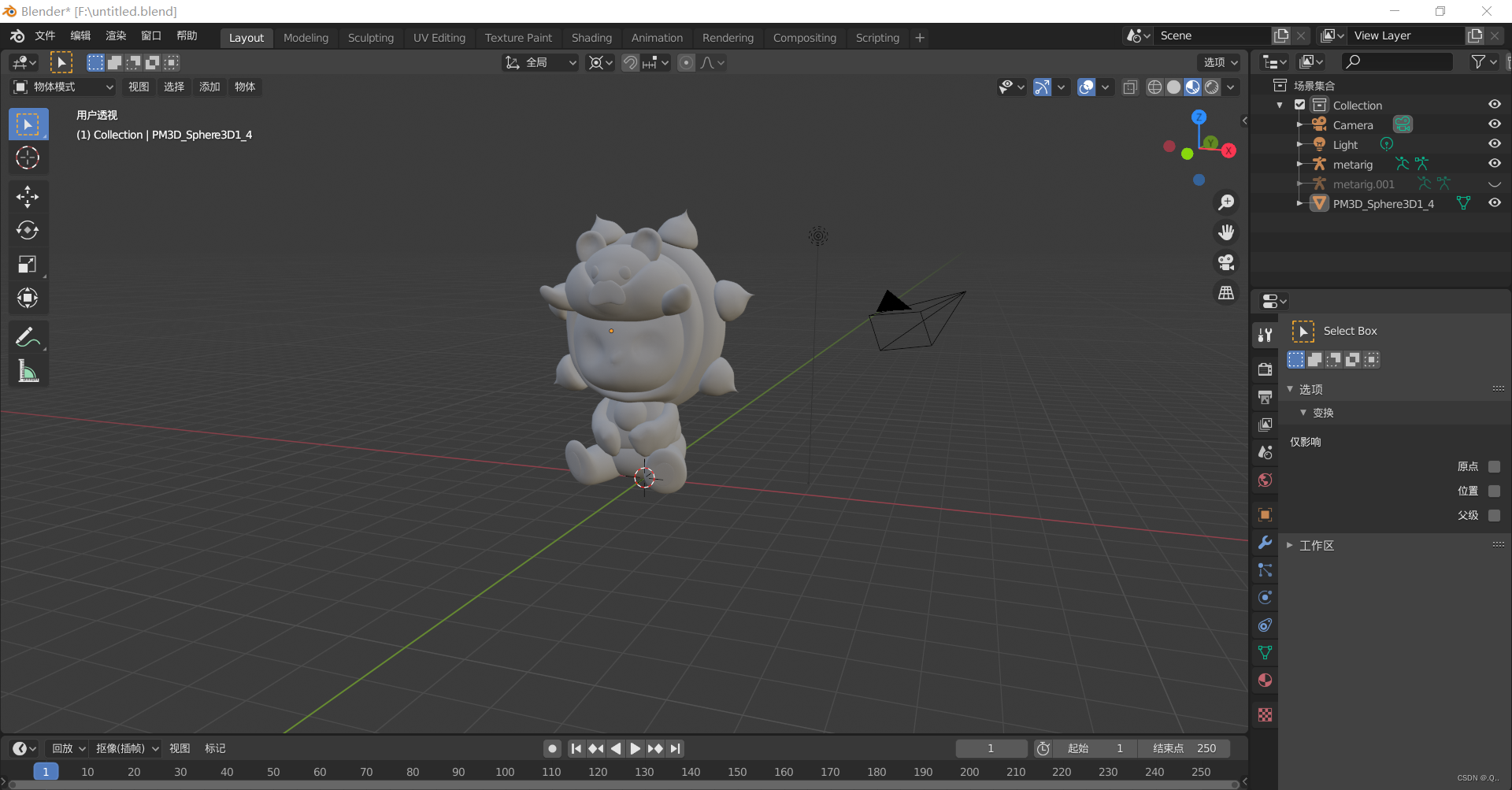1512x790 pixels.
Task: Select wireframe viewport shading
Action: point(1154,87)
